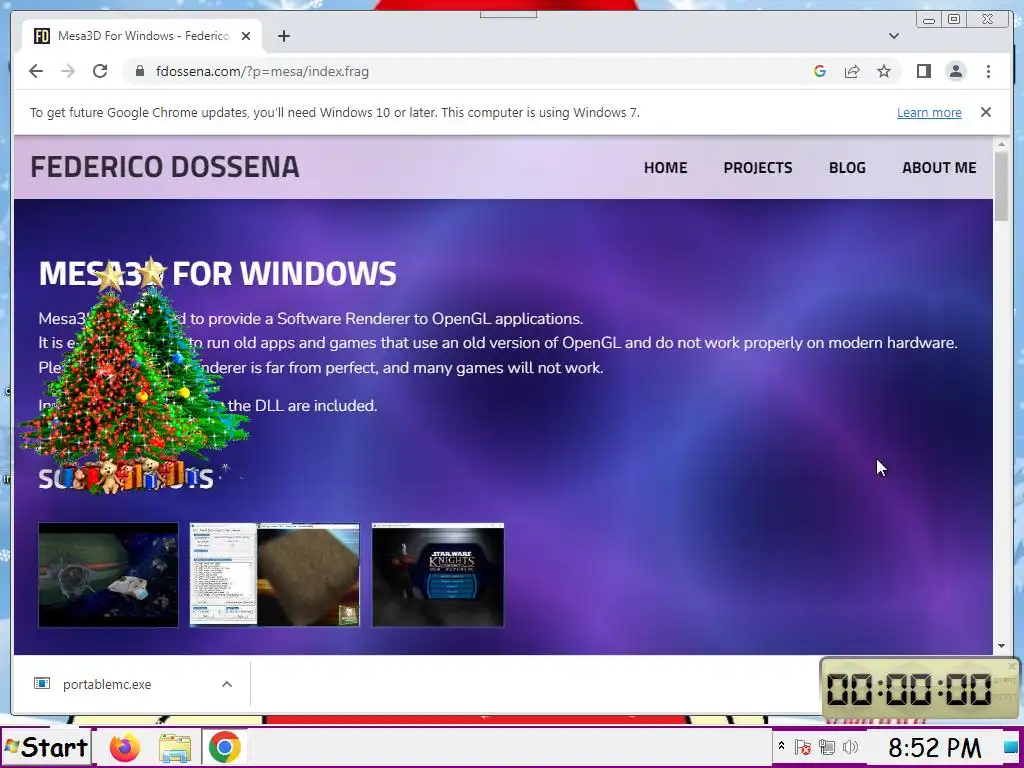
Task: Open the spaceship game screenshot thumbnail
Action: point(108,575)
